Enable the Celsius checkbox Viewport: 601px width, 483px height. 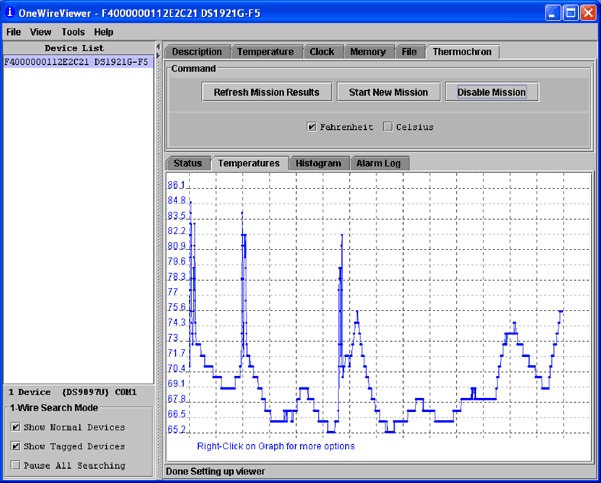point(389,127)
